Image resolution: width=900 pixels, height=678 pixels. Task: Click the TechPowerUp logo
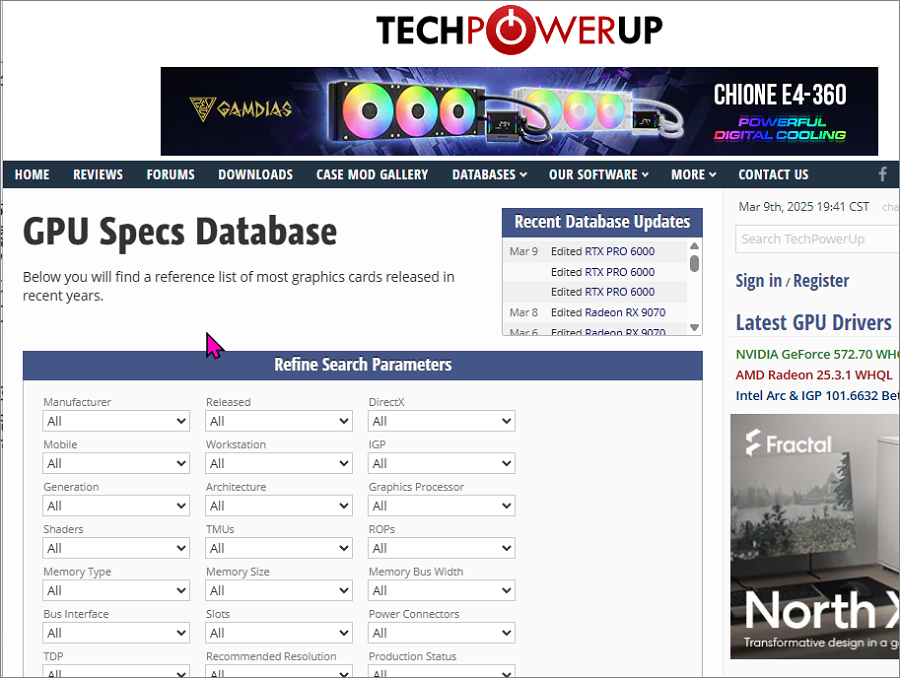519,30
